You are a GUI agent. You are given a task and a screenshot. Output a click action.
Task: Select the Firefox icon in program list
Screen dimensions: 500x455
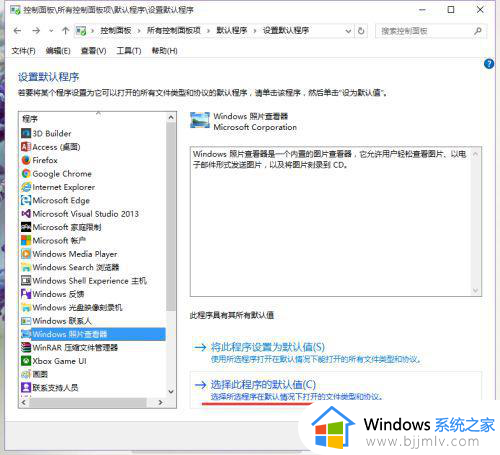[x=26, y=160]
